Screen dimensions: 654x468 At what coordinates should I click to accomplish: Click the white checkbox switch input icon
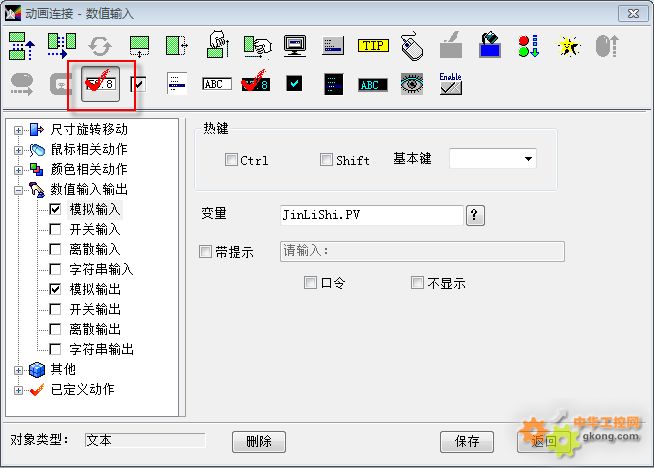138,85
